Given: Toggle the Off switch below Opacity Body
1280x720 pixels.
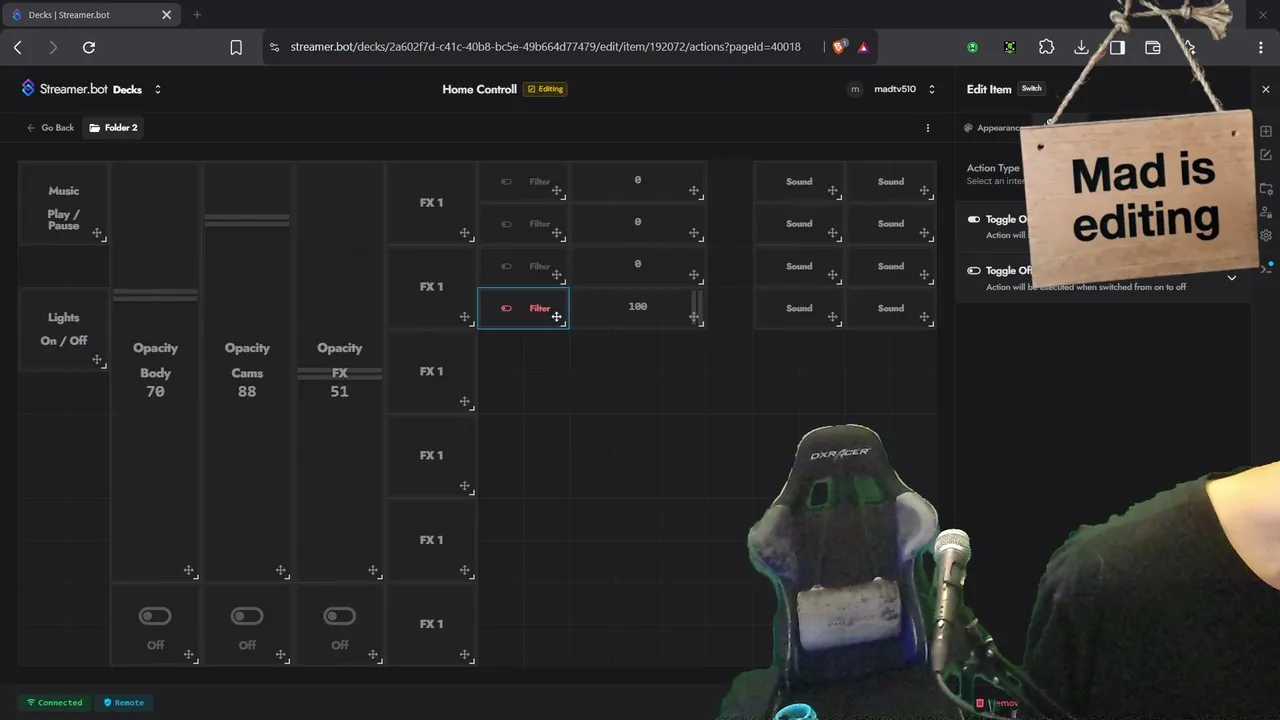Looking at the screenshot, I should coord(155,616).
